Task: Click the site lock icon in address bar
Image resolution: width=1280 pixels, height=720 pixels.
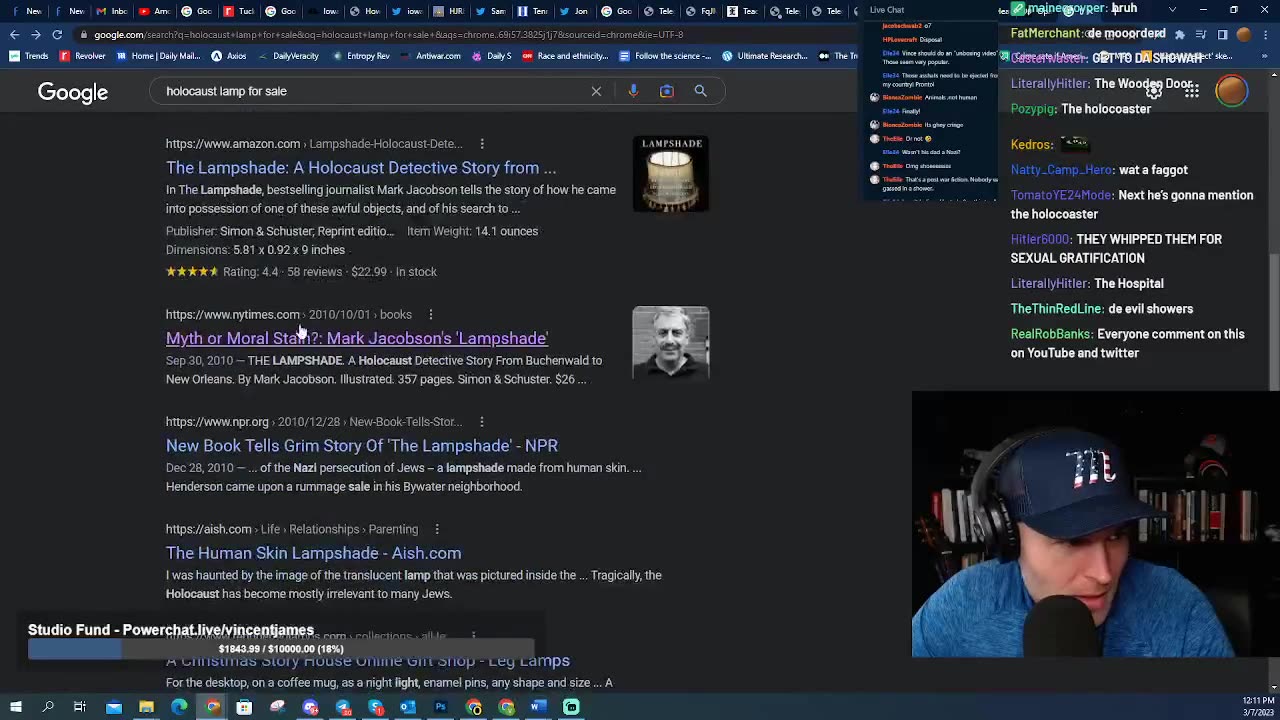Action: pos(84,35)
